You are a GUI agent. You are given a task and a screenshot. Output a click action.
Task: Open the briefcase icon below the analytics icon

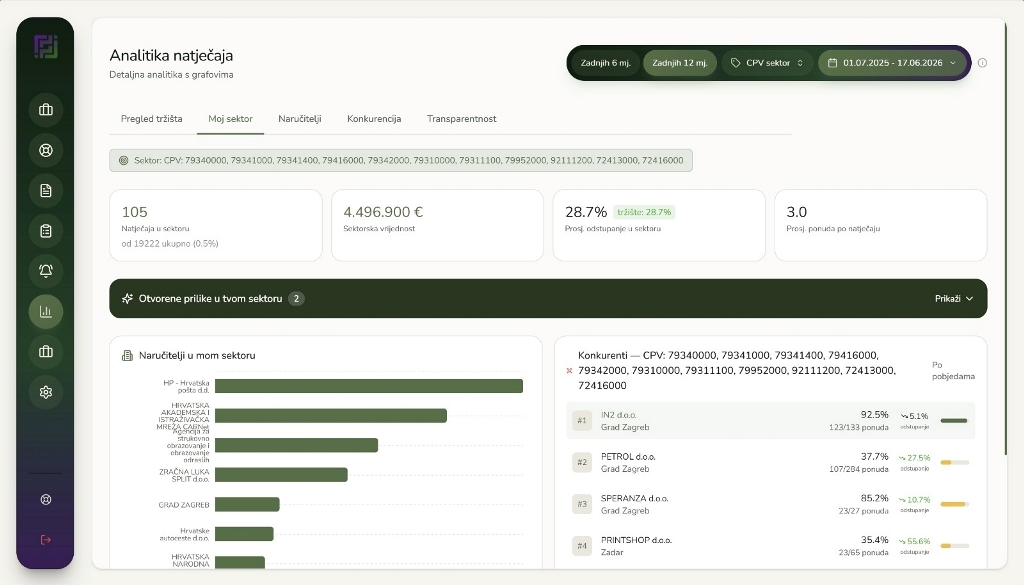(46, 352)
